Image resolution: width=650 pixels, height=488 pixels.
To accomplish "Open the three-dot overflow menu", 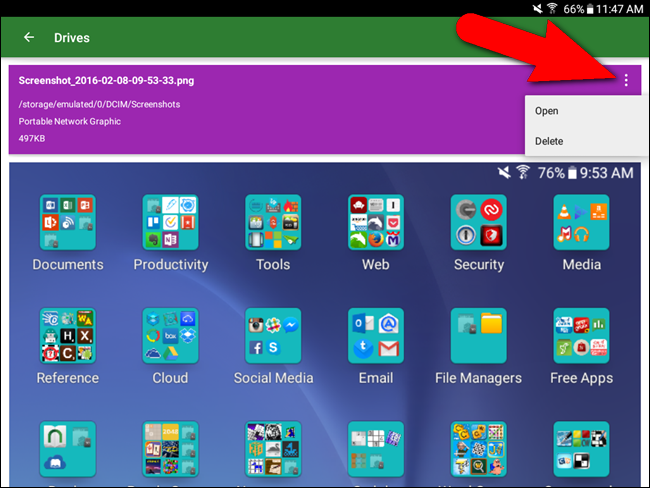I will pyautogui.click(x=626, y=80).
